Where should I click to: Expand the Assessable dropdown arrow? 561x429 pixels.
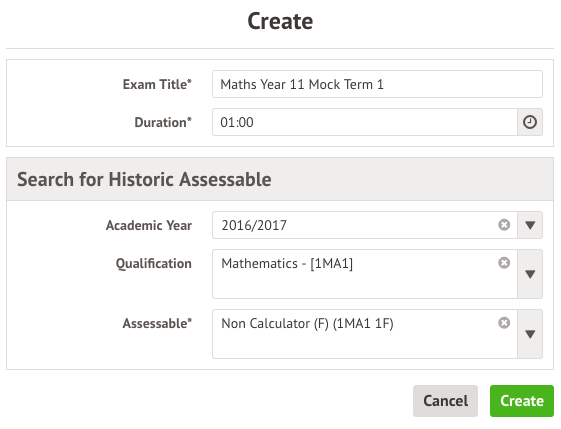click(530, 334)
